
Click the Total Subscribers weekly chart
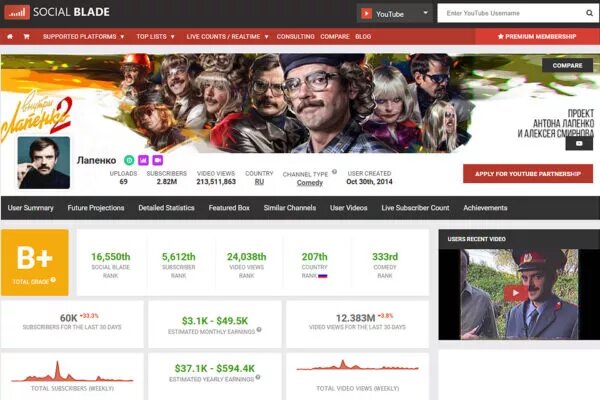pos(72,372)
